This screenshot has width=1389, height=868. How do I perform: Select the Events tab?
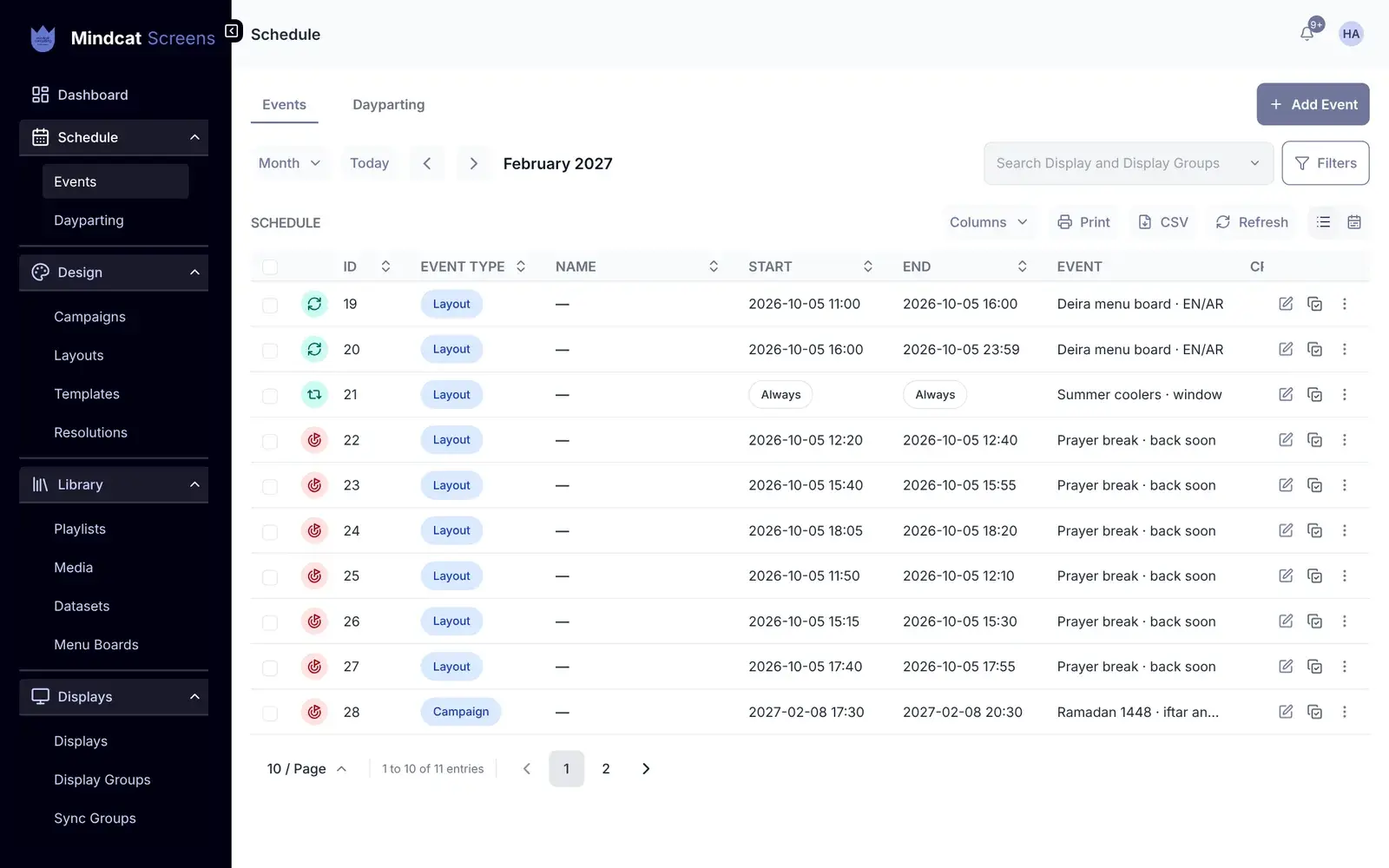click(284, 104)
